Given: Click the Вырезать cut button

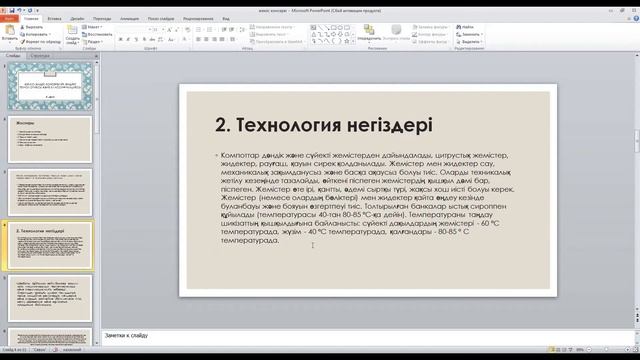Looking at the screenshot, I should (x=32, y=27).
